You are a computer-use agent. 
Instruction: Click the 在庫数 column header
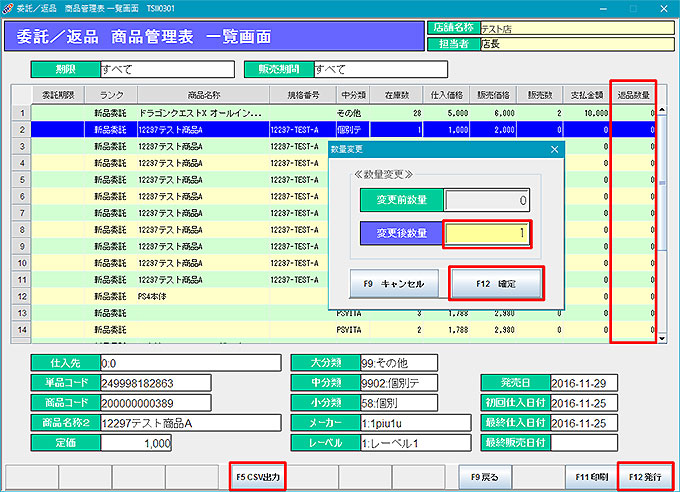(396, 95)
